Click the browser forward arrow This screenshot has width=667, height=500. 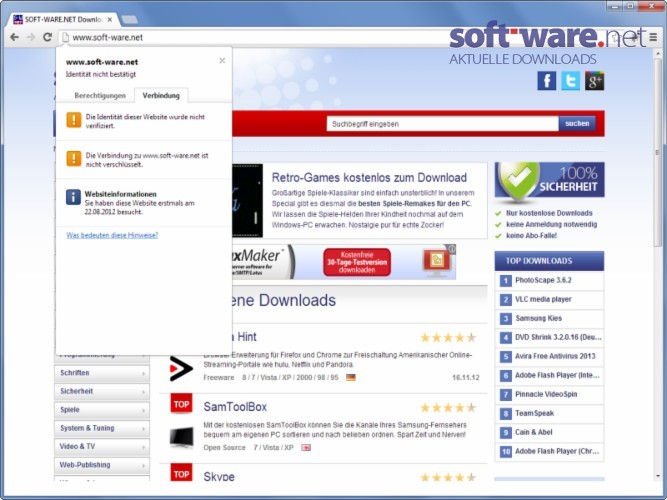31,37
